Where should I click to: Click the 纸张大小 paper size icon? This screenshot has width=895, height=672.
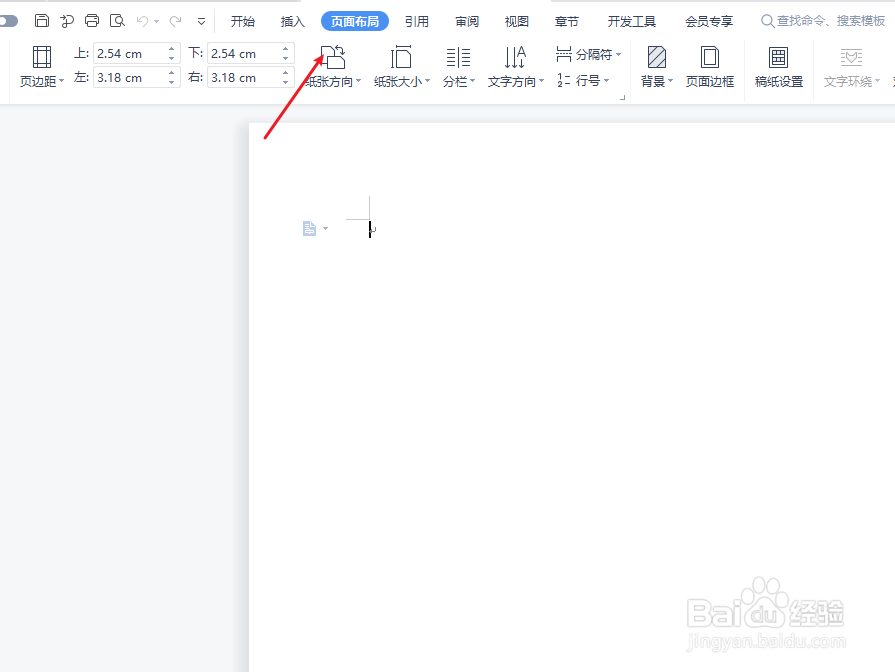401,58
